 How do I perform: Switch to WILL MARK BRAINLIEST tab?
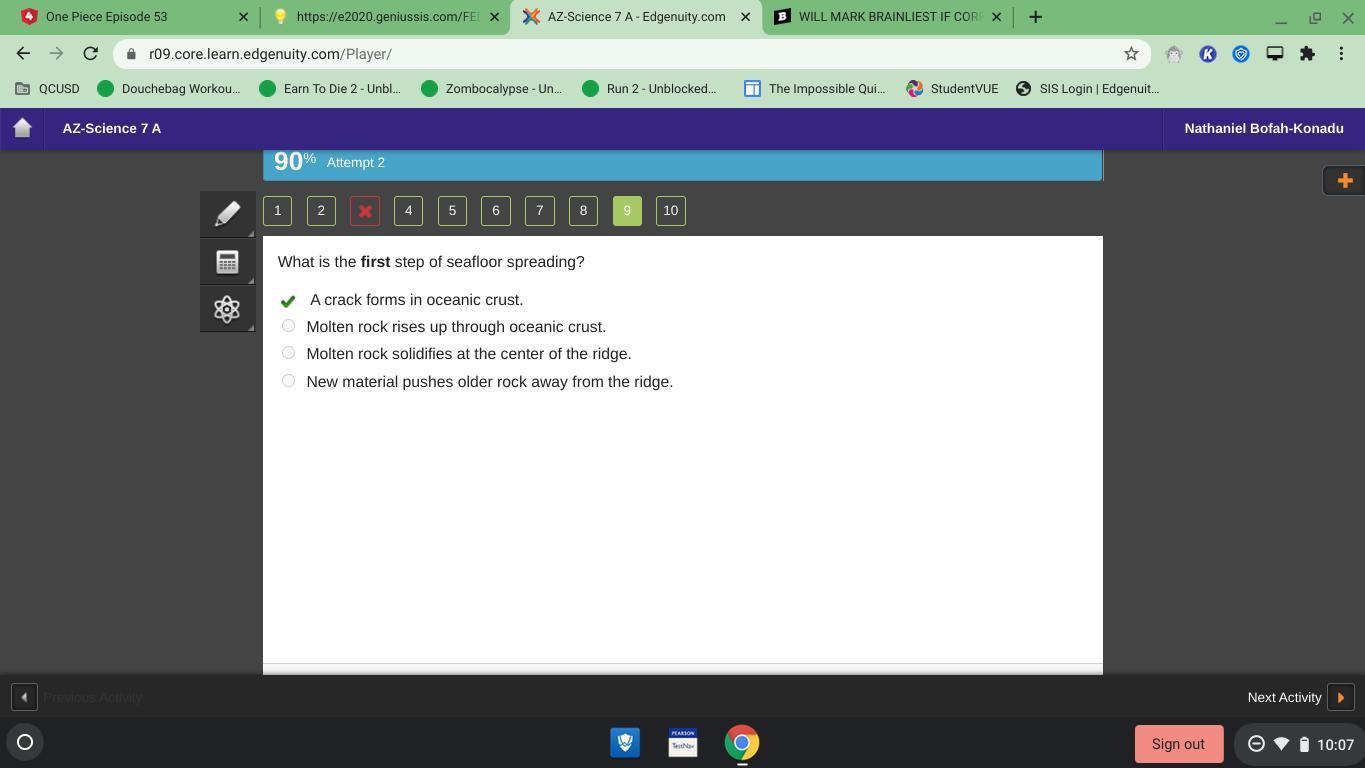pos(886,17)
